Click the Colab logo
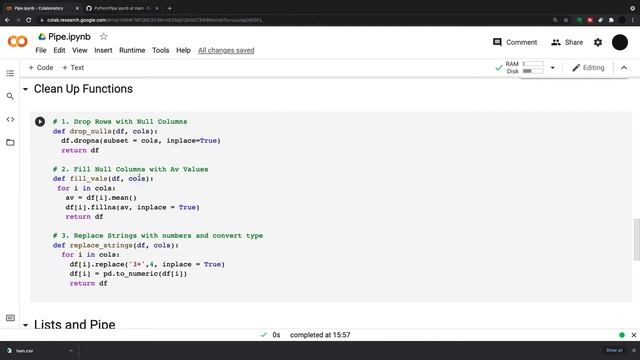This screenshot has width=640, height=360. click(18, 41)
